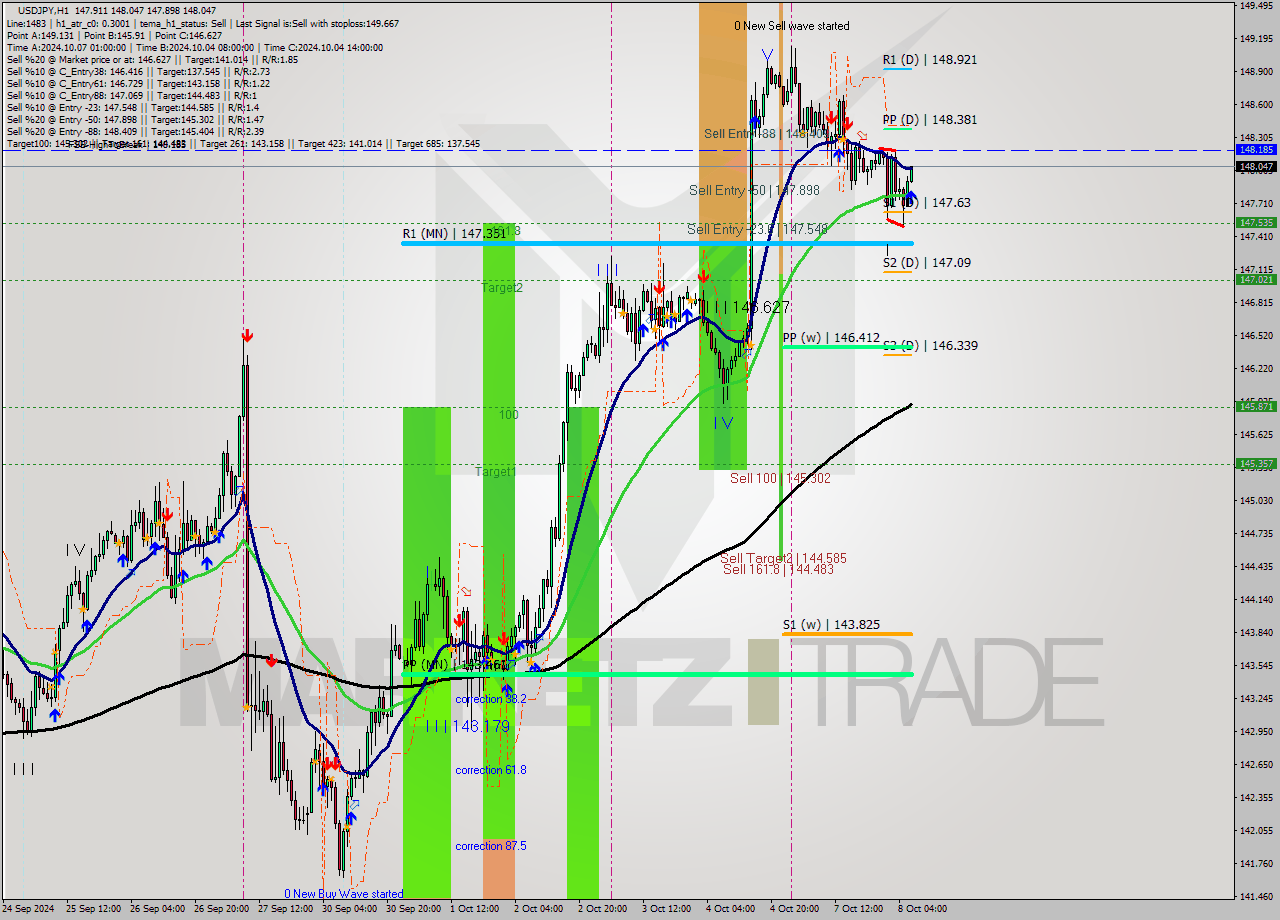
Task: Click the green 145.357 price tag on axis
Action: pyautogui.click(x=1256, y=463)
